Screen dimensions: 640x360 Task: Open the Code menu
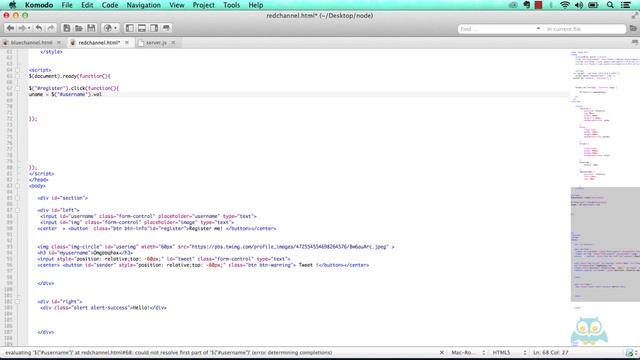click(110, 5)
